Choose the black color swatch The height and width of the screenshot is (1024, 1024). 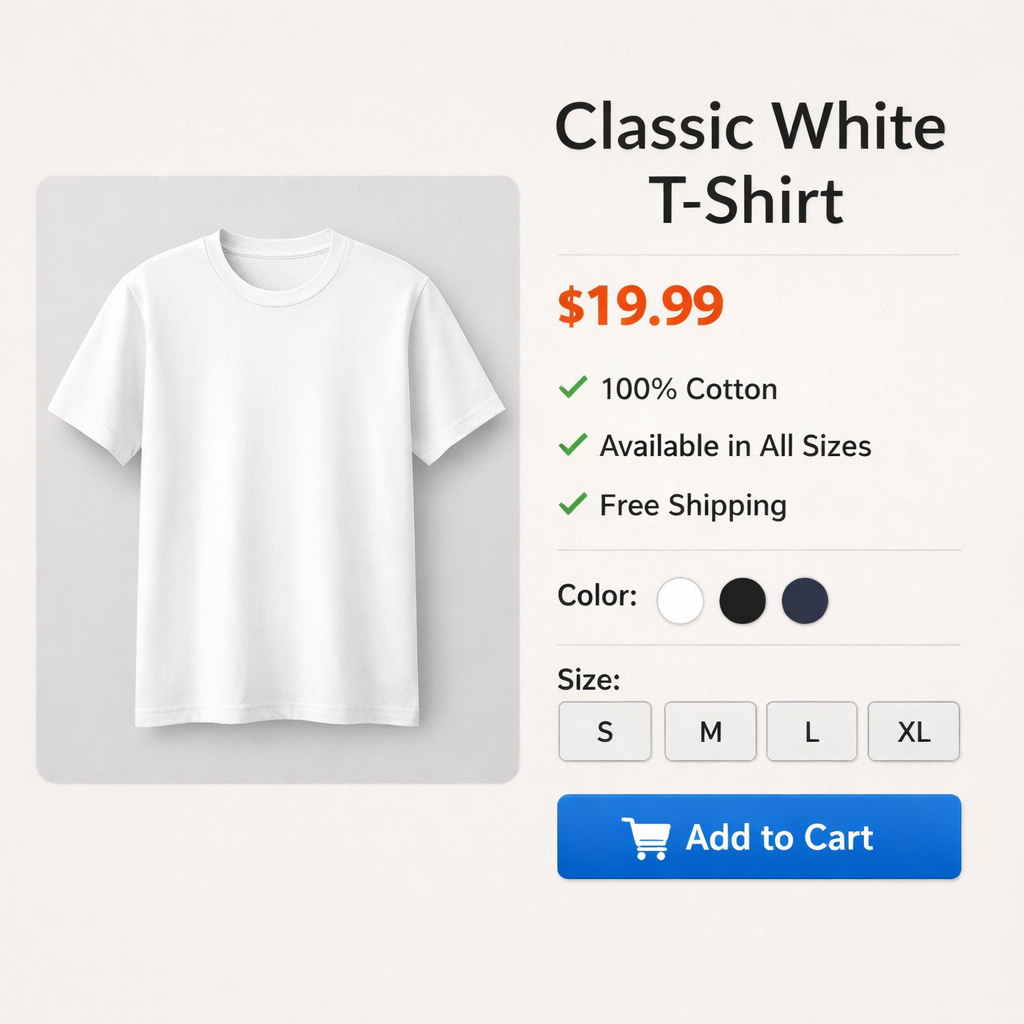tap(743, 600)
